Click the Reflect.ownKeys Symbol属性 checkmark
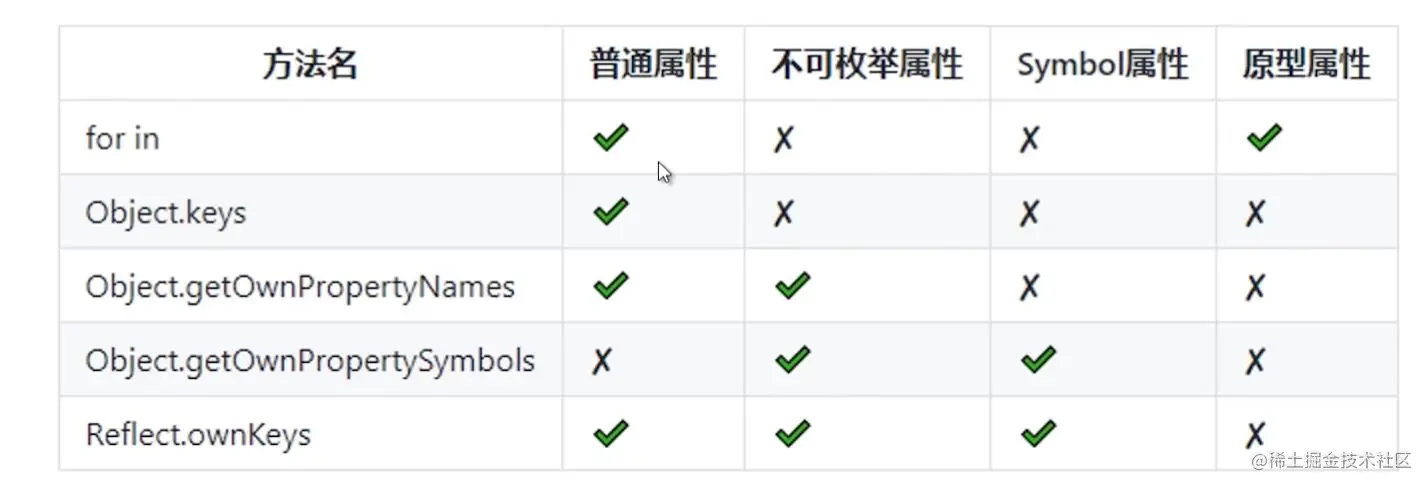 point(1038,434)
